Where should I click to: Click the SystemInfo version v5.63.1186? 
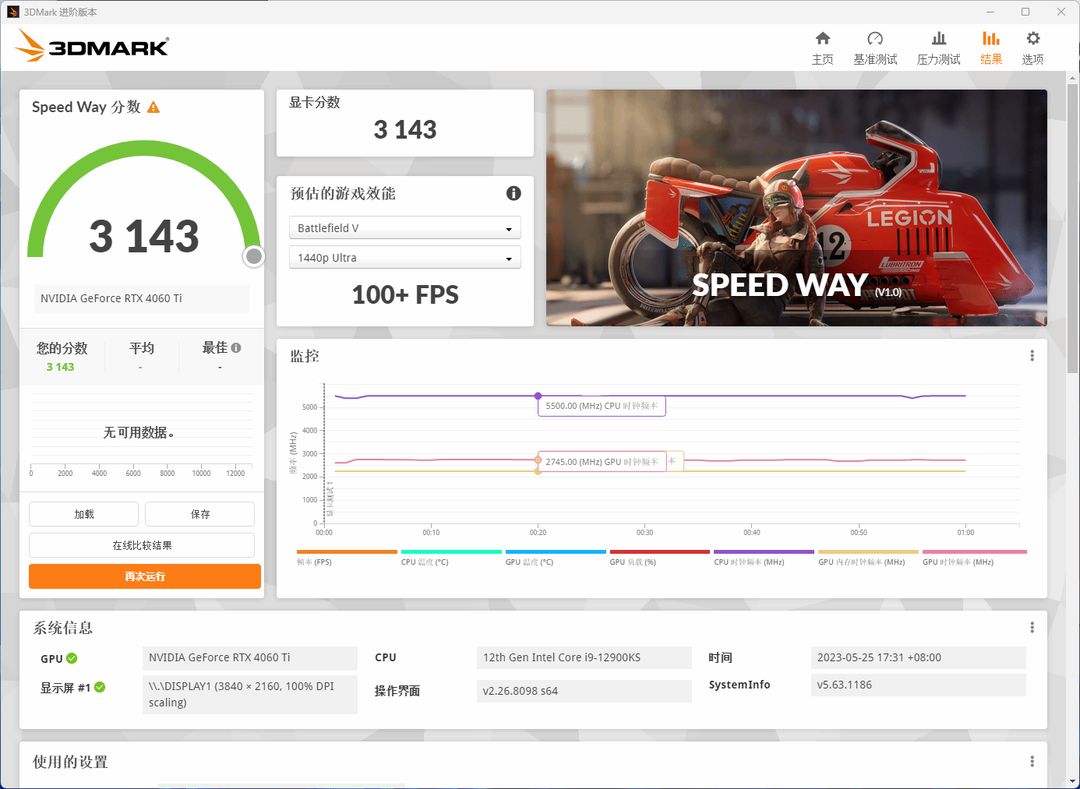918,684
